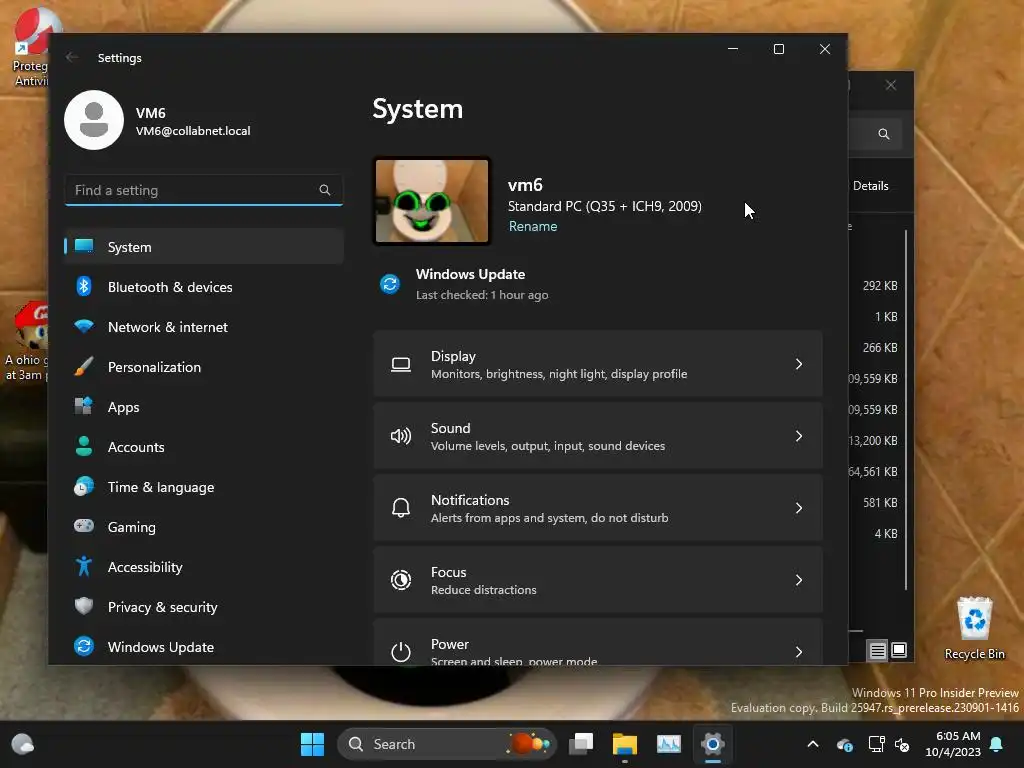Click the notification bell in the tray

point(997,744)
